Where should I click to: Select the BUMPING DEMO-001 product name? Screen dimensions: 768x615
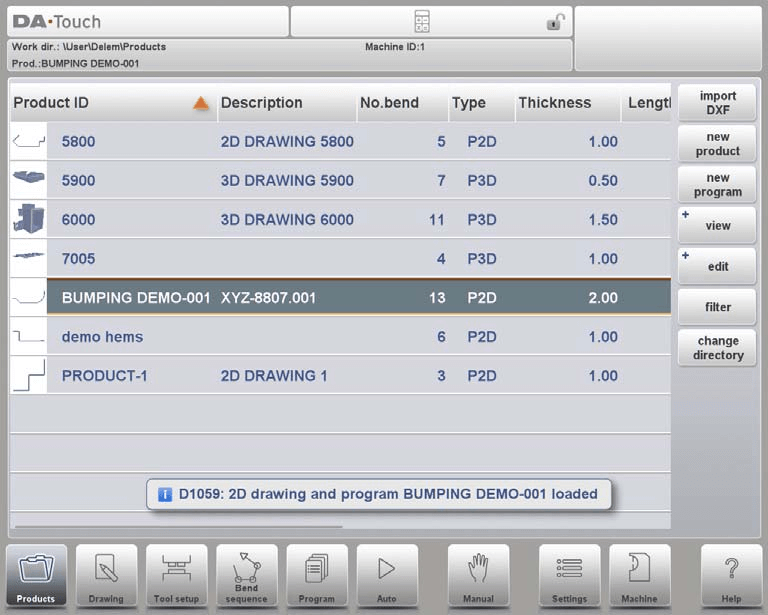(136, 298)
